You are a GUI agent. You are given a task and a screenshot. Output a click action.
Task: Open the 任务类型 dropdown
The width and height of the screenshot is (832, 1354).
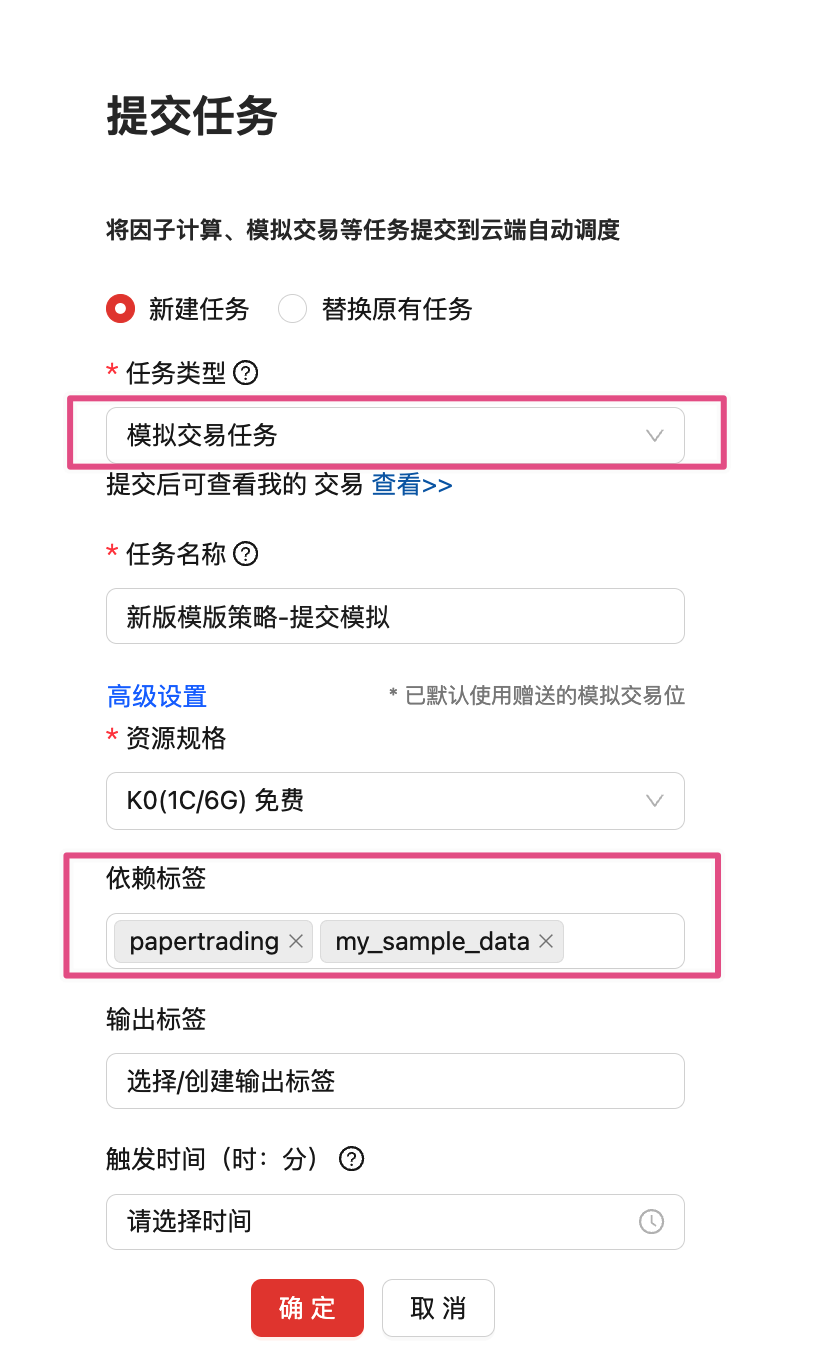(395, 435)
